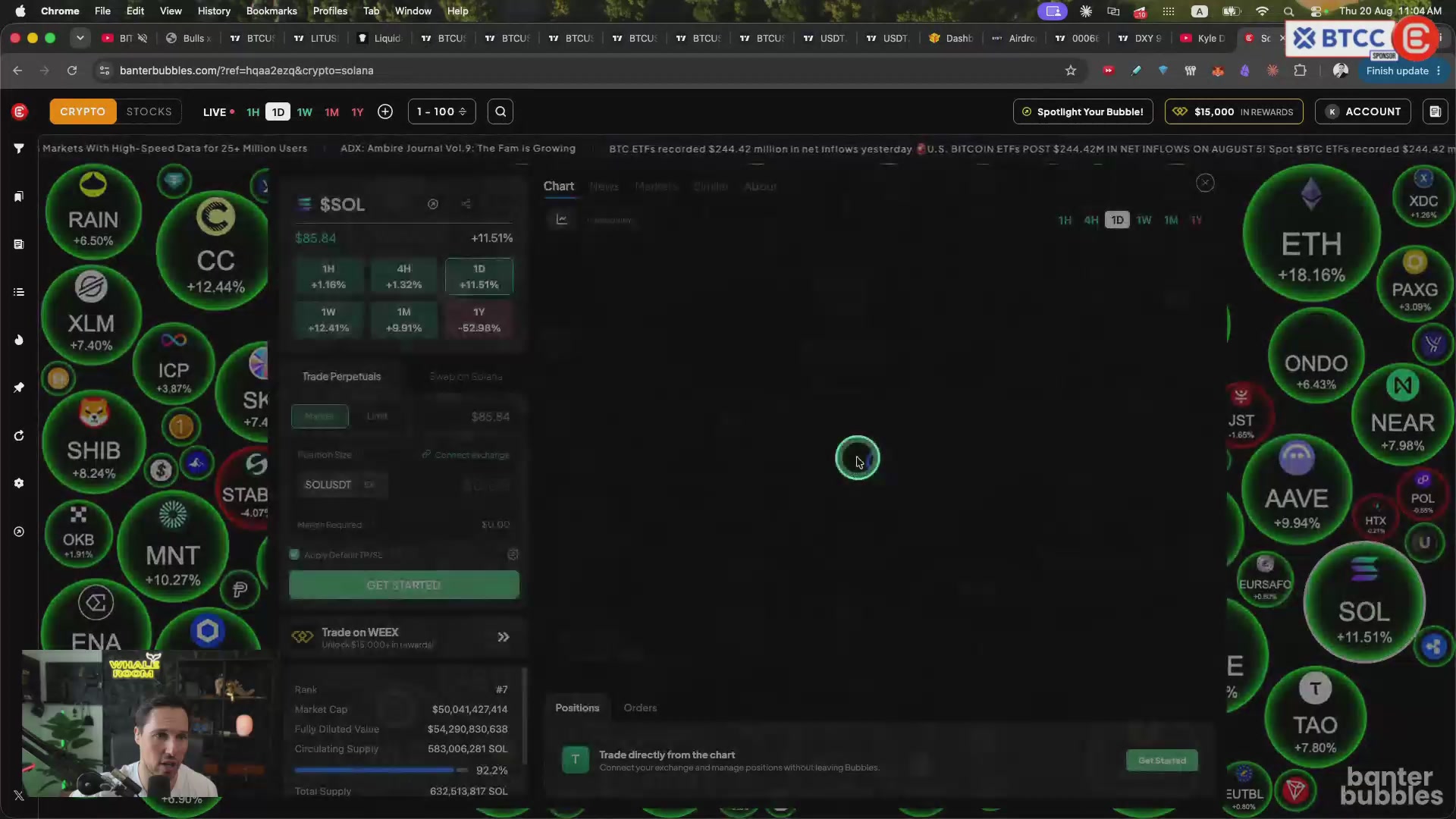1456x819 pixels.
Task: Select the pin icon in left sidebar
Action: coord(19,388)
